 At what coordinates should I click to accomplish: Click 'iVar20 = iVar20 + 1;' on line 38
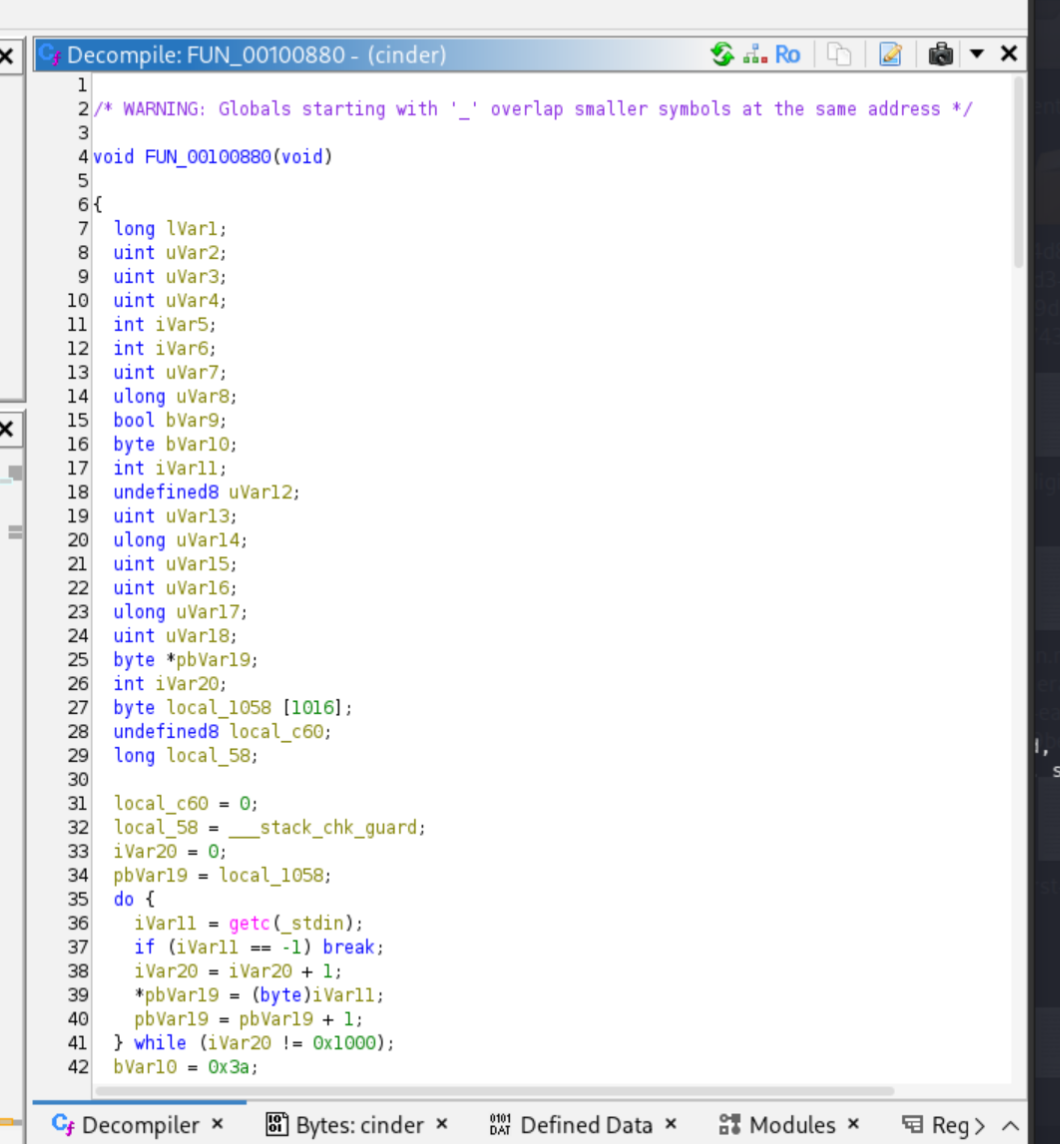[x=238, y=971]
